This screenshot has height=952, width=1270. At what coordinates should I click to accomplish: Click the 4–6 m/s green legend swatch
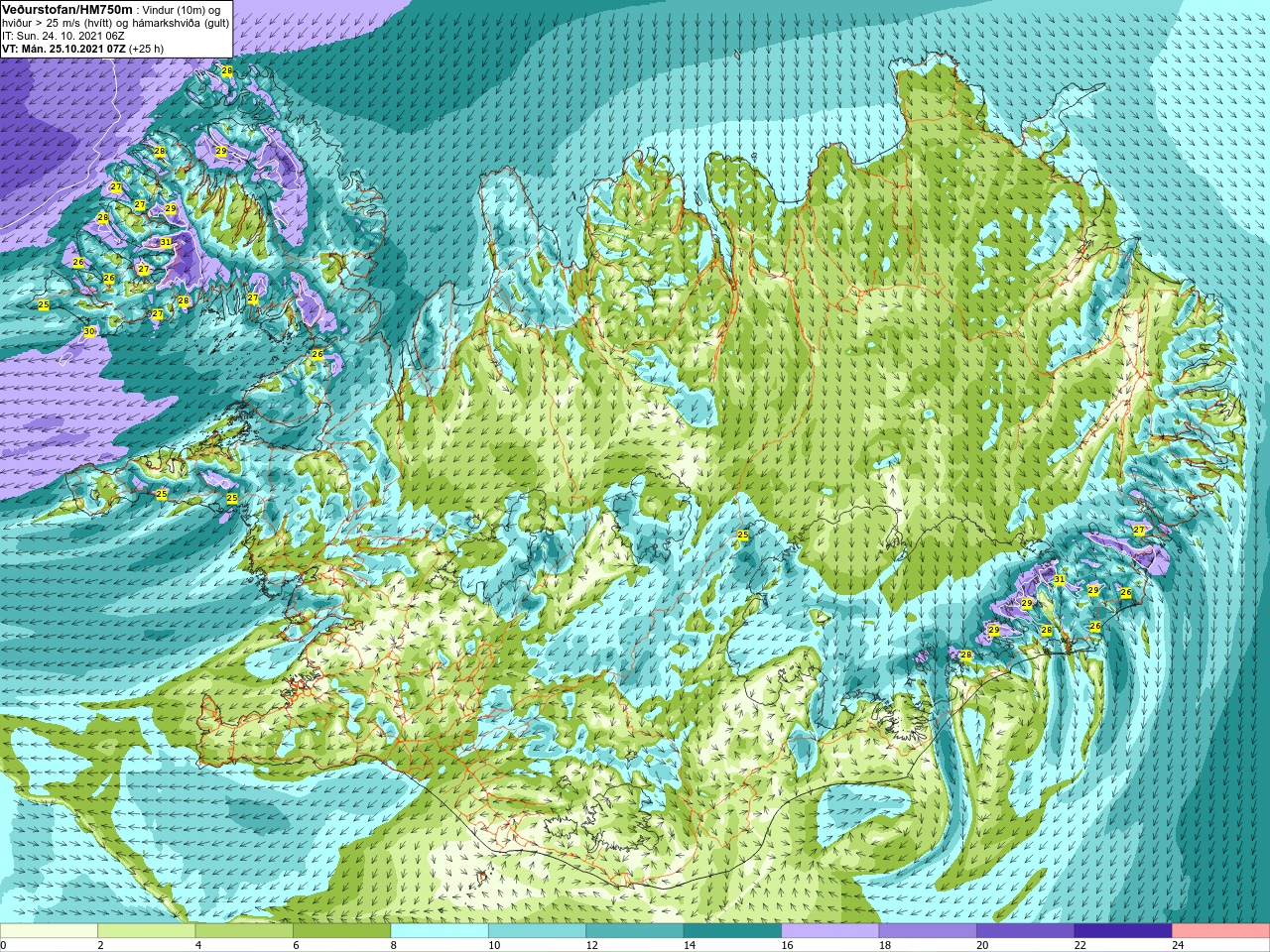tap(244, 931)
